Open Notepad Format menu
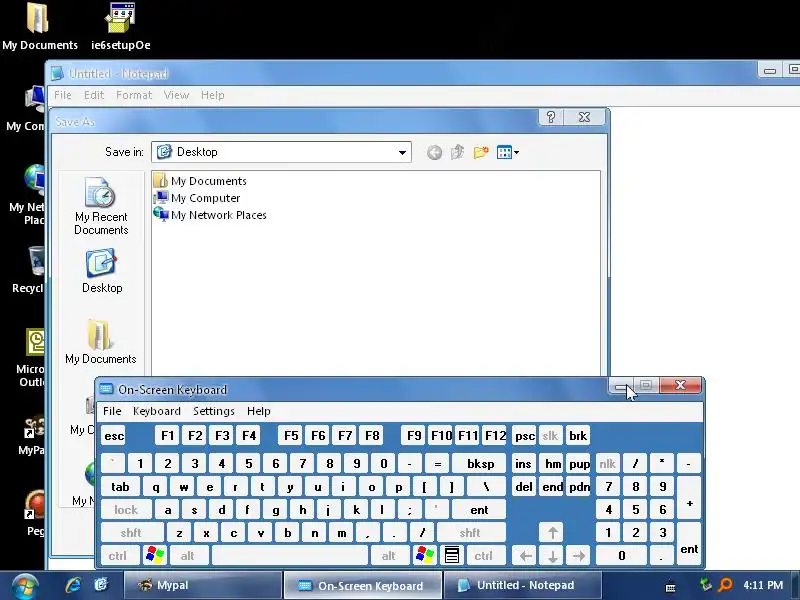The height and width of the screenshot is (600, 800). coord(134,95)
